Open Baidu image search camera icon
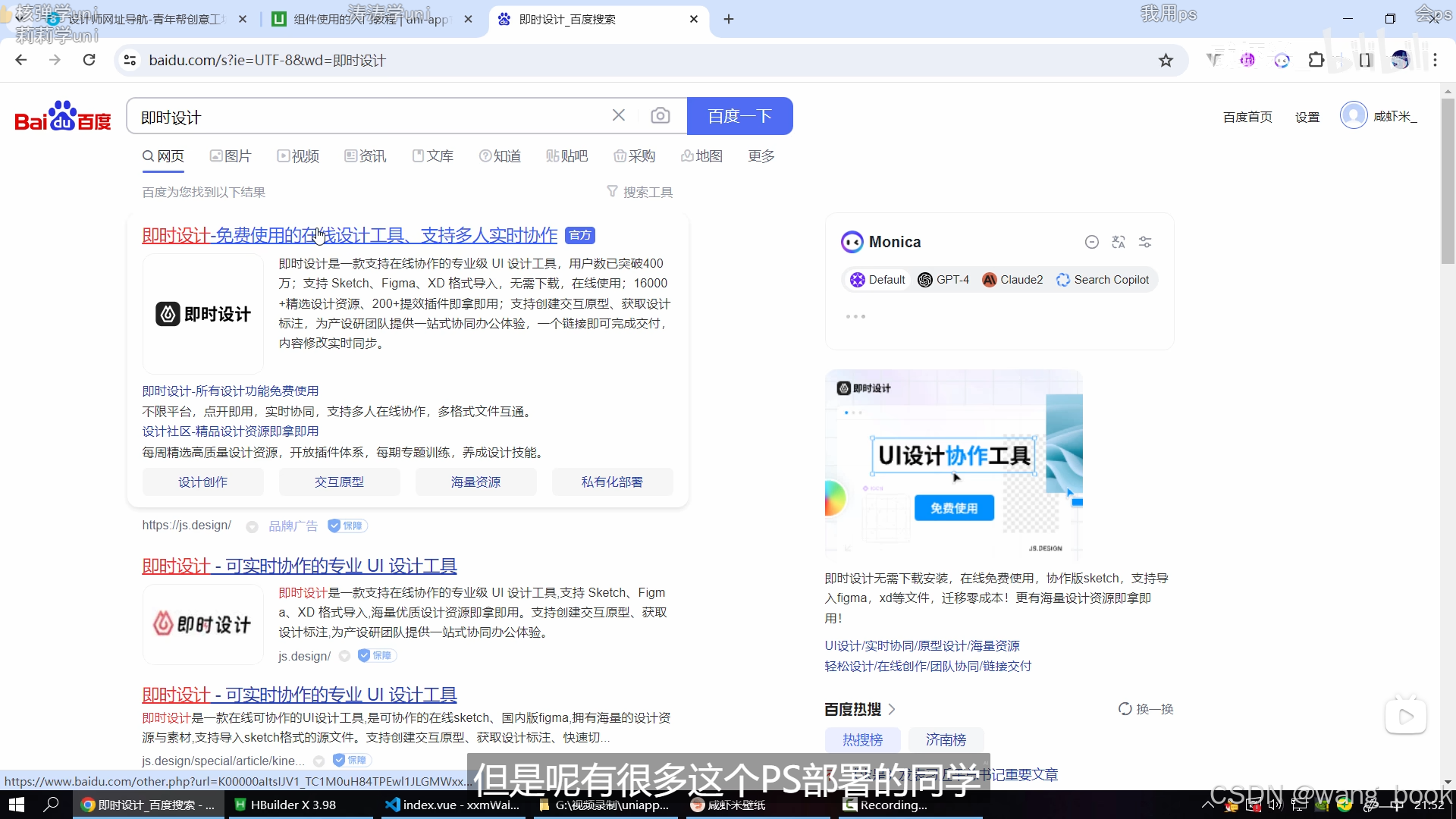1456x819 pixels. [x=661, y=115]
